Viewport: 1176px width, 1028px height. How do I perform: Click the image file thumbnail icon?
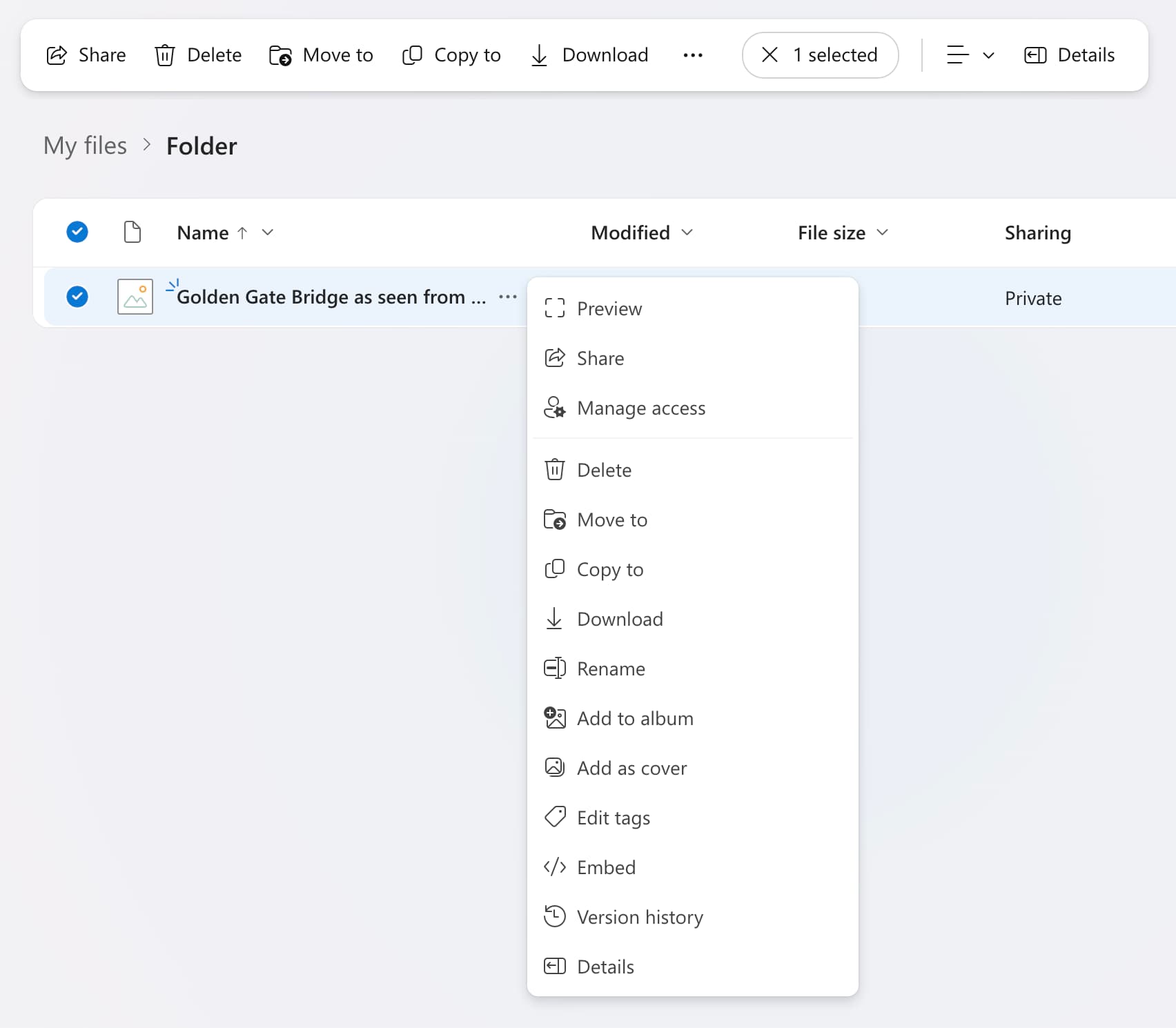[x=135, y=297]
